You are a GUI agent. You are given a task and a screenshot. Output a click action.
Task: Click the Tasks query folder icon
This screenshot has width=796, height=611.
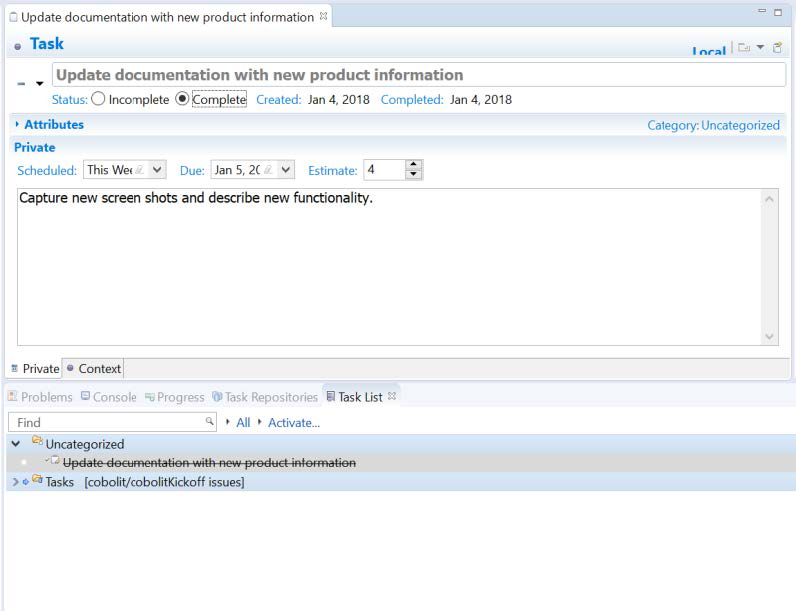tap(37, 481)
